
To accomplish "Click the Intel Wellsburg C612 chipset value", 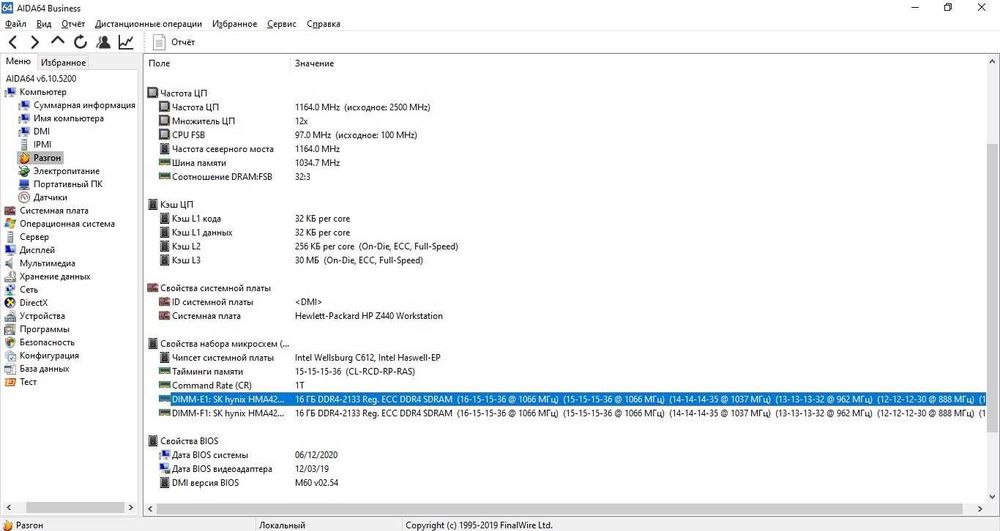I will click(x=367, y=358).
